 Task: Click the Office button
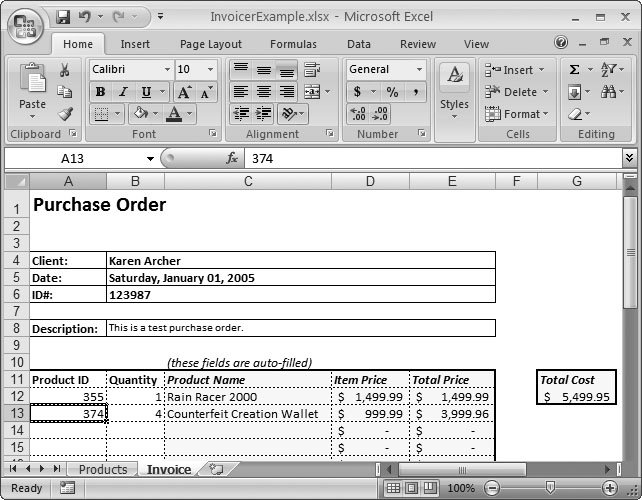click(25, 22)
